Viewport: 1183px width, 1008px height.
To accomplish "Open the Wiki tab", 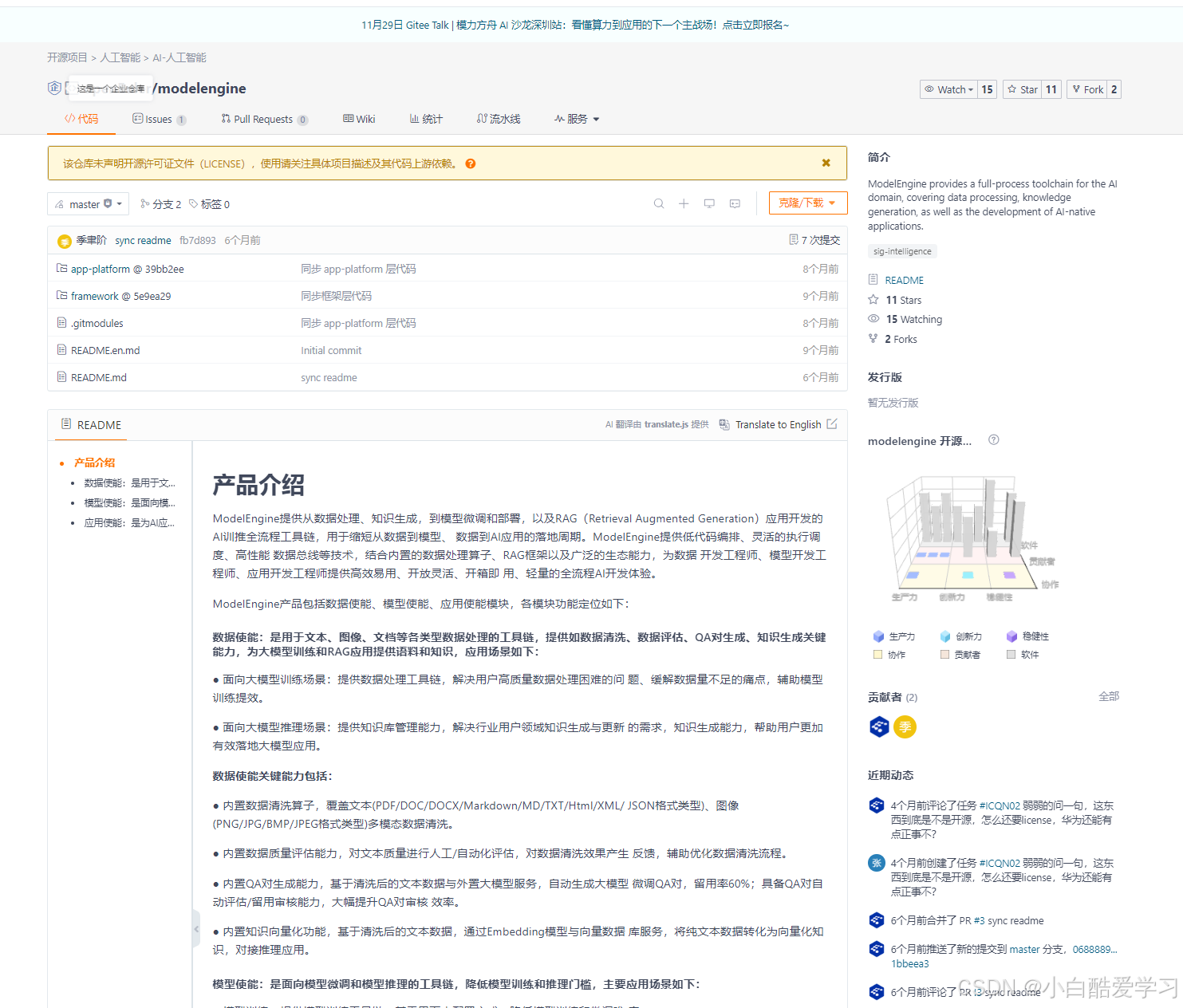I will tap(359, 119).
